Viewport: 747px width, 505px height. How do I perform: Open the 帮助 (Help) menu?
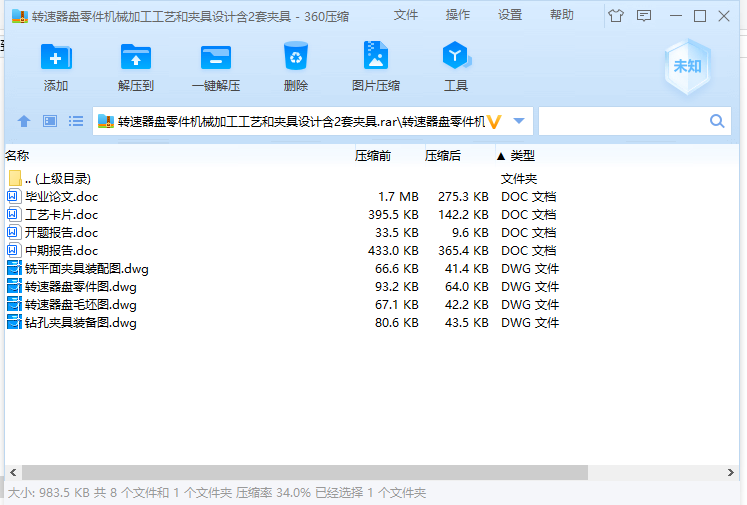pyautogui.click(x=562, y=15)
